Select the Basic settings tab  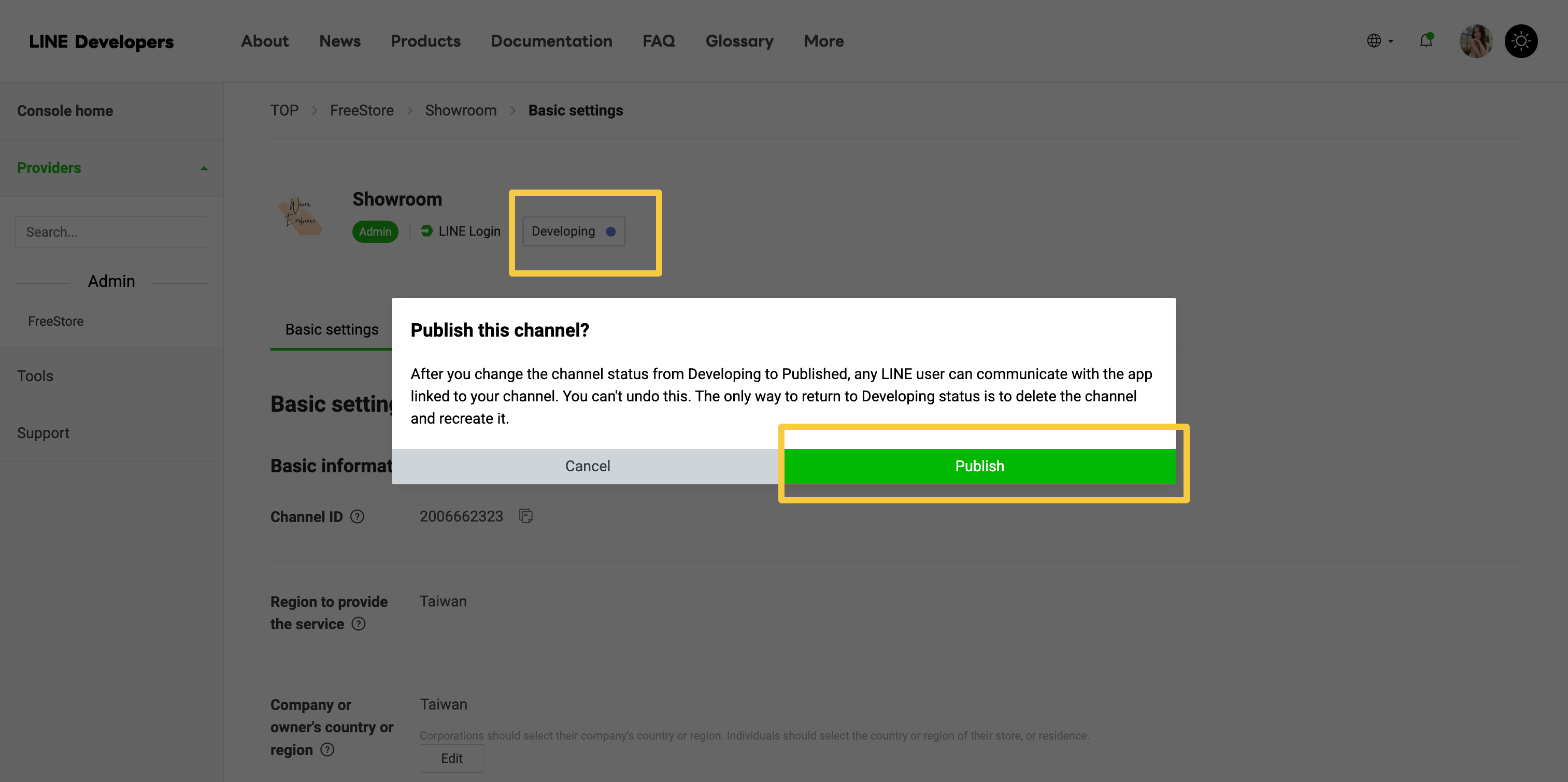point(332,329)
